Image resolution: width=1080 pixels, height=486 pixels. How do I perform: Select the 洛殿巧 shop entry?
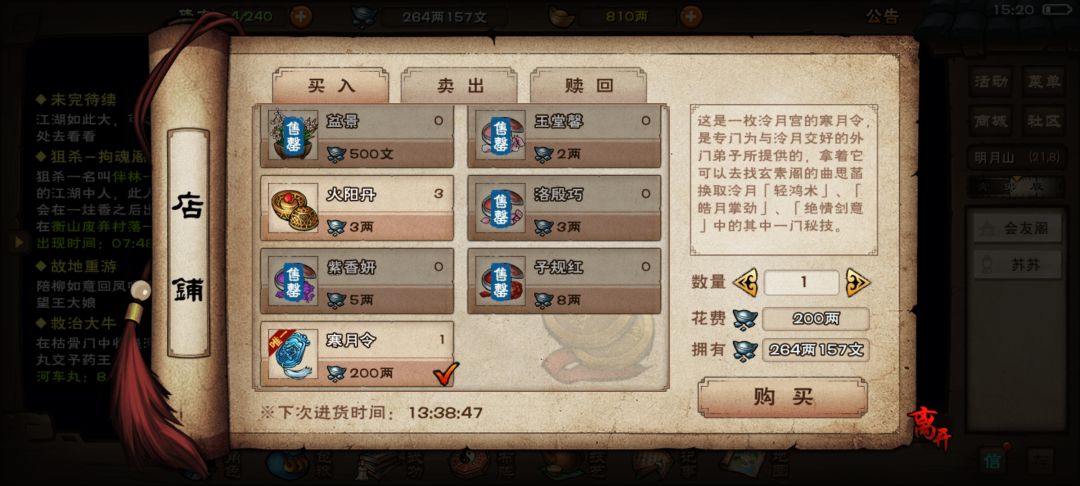[x=564, y=208]
